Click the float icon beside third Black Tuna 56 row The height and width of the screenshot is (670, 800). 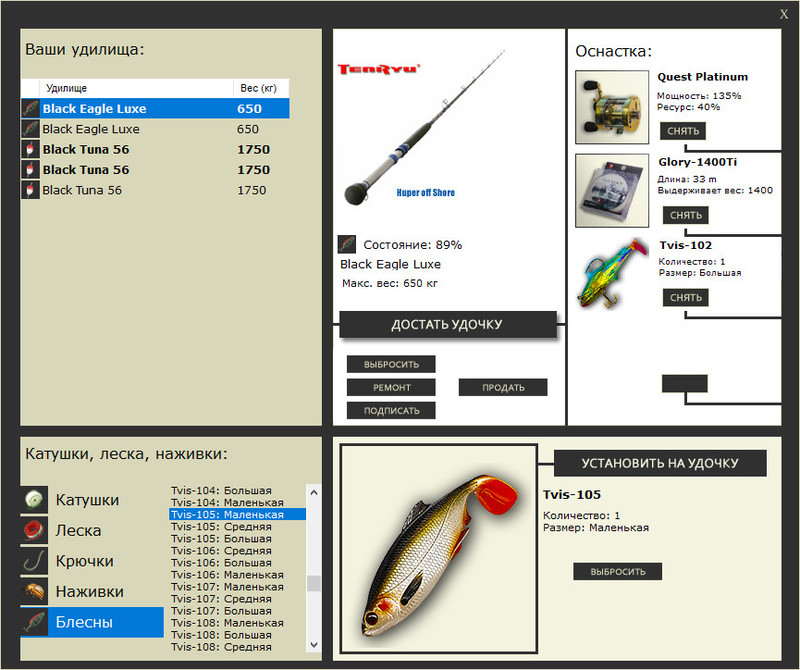click(30, 190)
